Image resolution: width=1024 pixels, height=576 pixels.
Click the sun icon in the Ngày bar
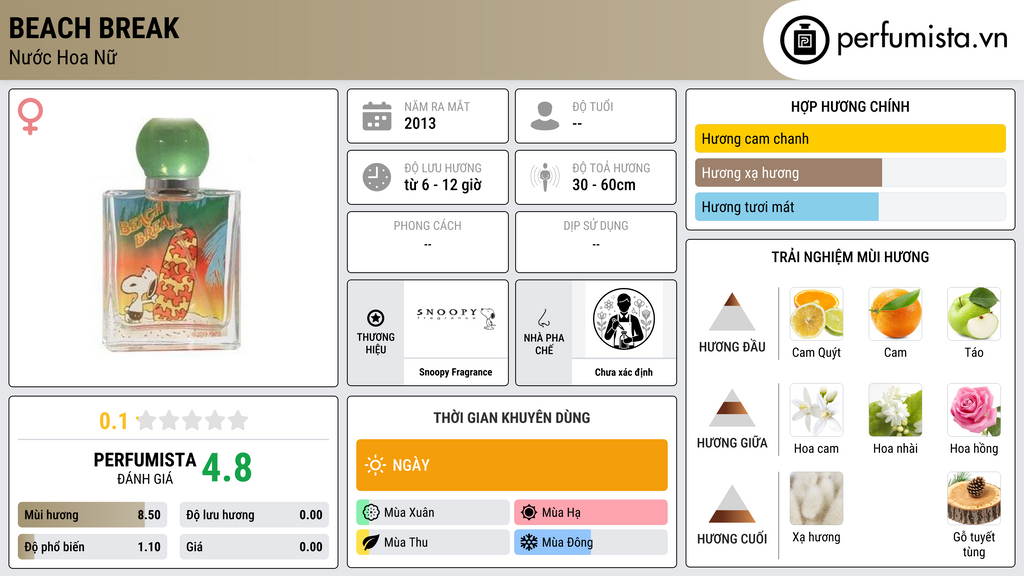pos(376,465)
